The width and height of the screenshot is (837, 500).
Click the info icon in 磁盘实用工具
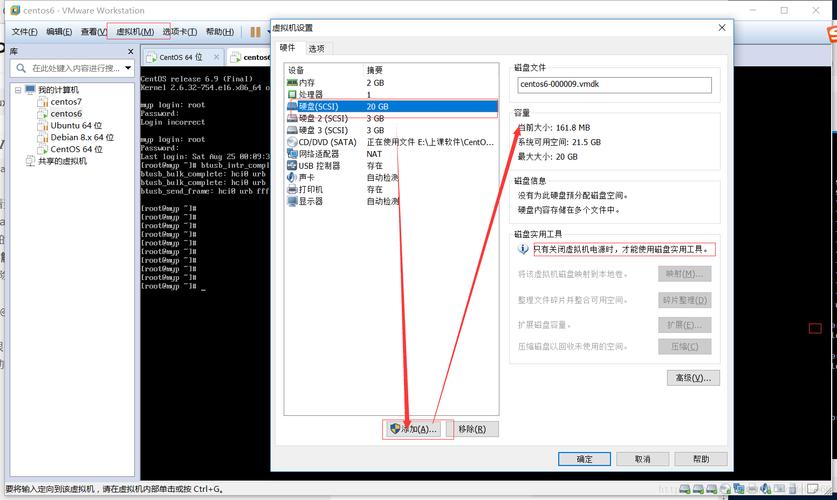click(523, 249)
